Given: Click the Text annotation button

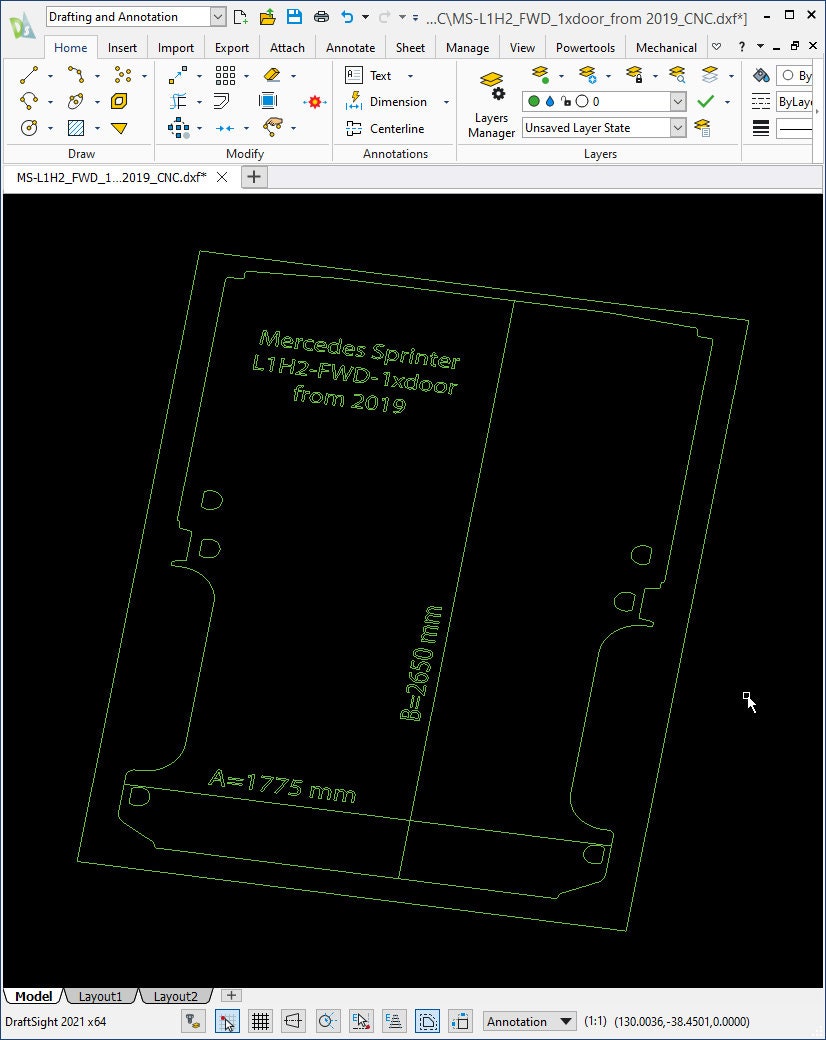Looking at the screenshot, I should click(x=369, y=76).
